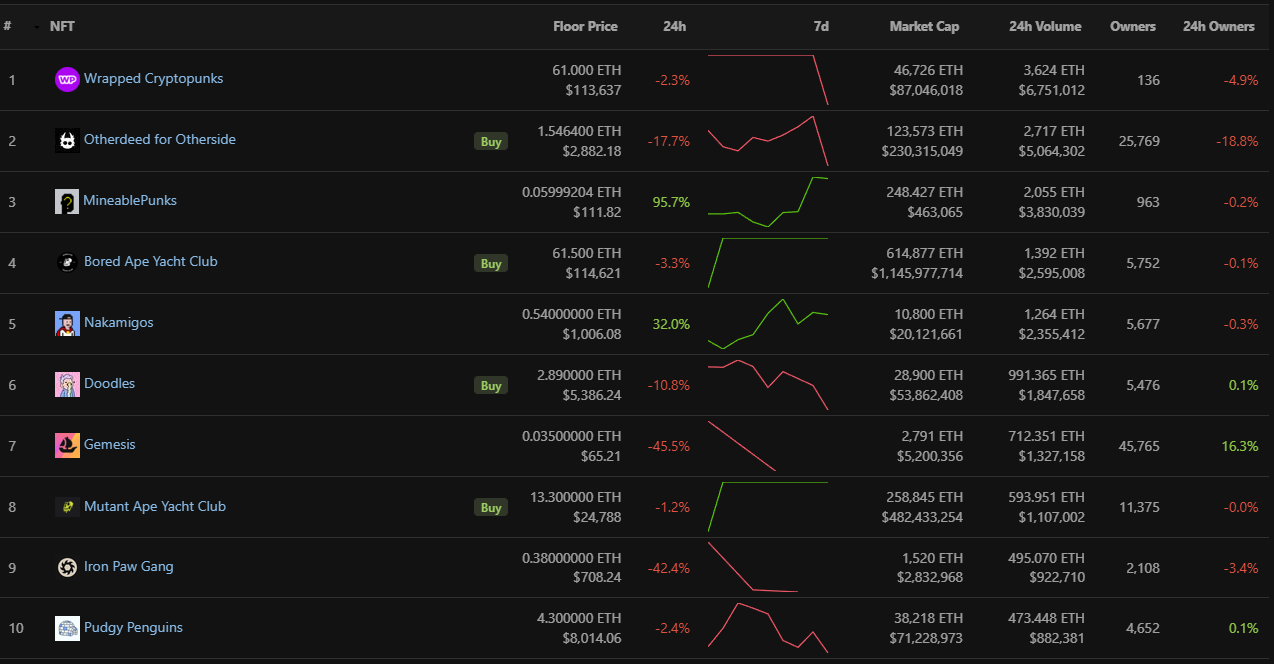Click MineablePunks 7d sparkline chart
The height and width of the screenshot is (664, 1274).
(x=768, y=202)
